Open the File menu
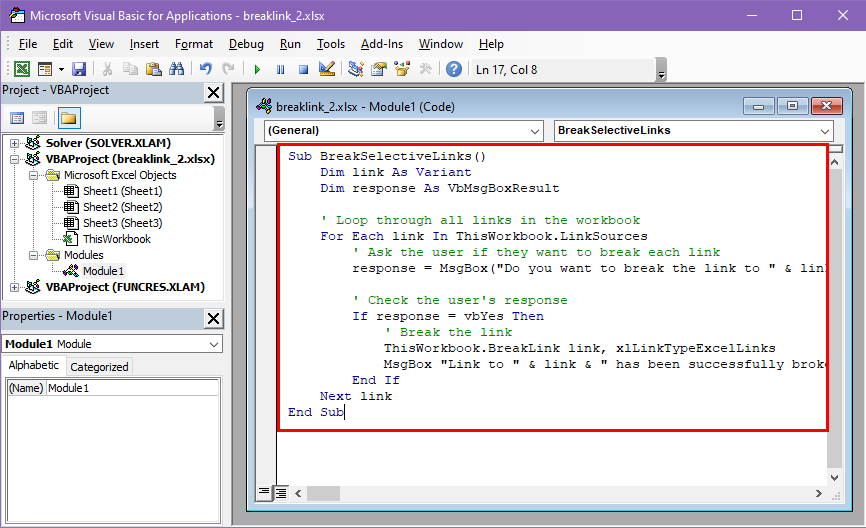Screen dimensions: 866x528 [x=28, y=44]
